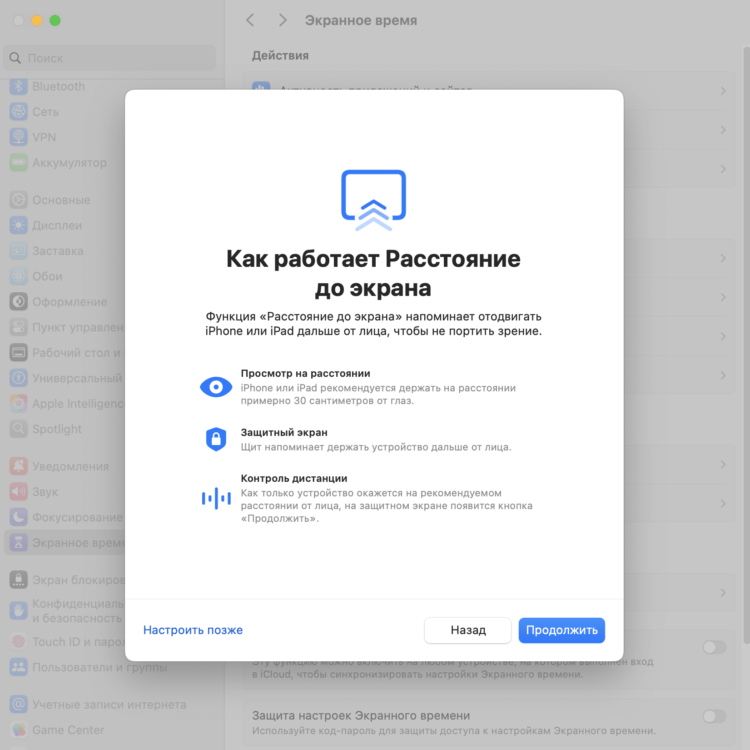Select the Экранное время hourglass icon
The height and width of the screenshot is (750, 750).
(19, 542)
